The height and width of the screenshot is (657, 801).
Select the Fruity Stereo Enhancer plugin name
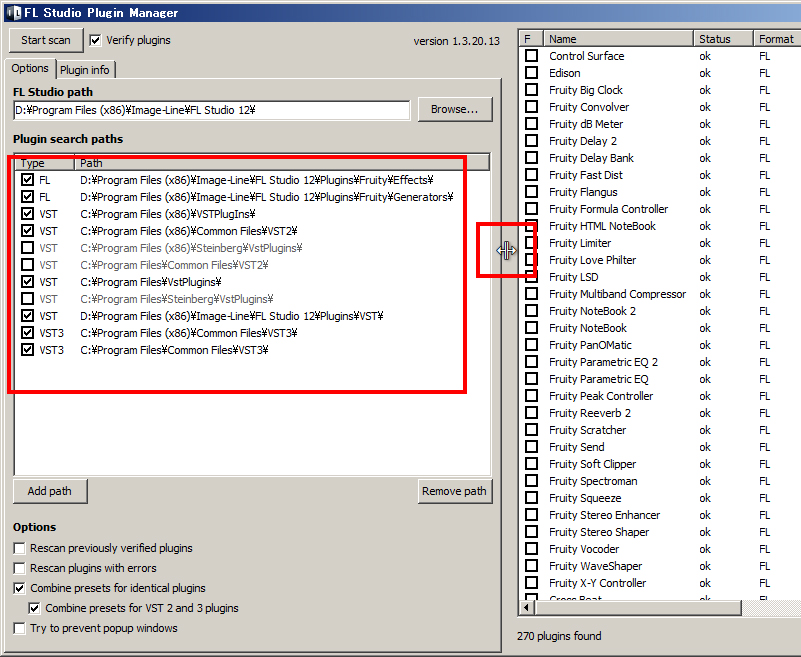[x=604, y=515]
